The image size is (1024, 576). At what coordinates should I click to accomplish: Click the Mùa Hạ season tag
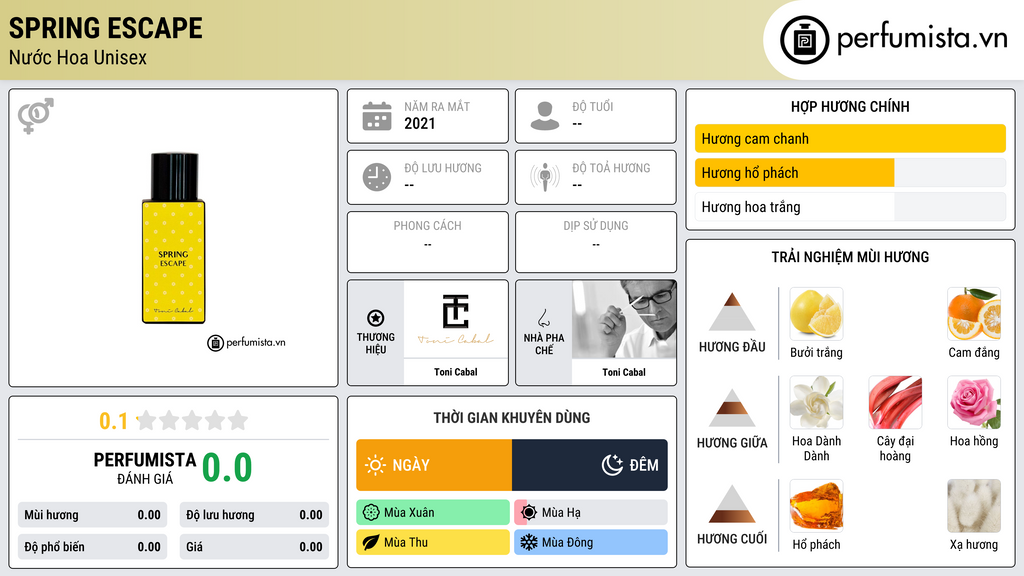(591, 513)
